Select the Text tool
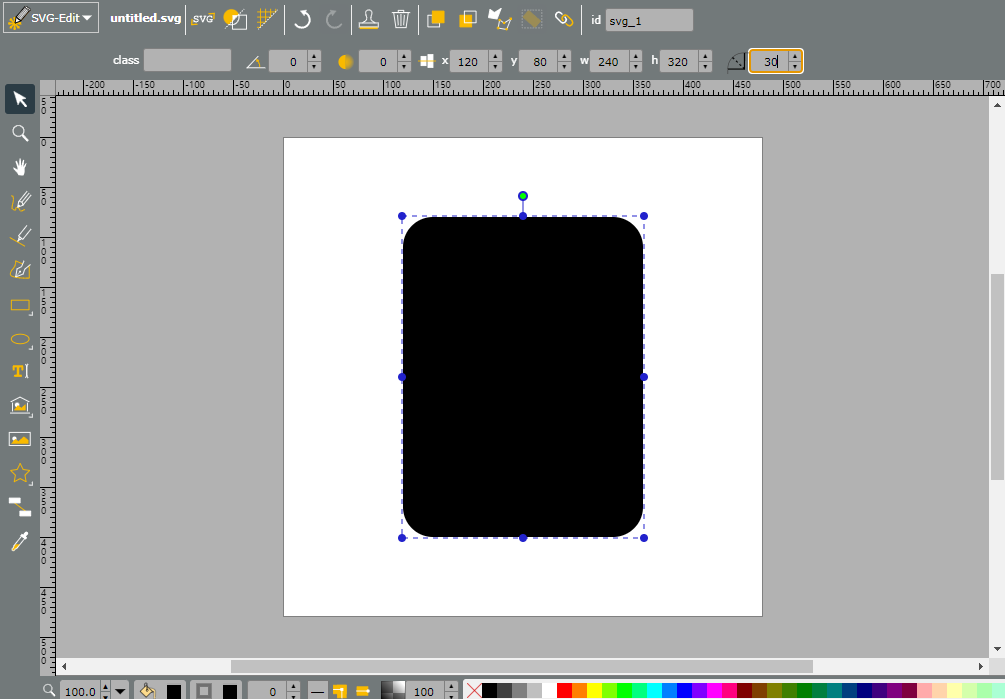Image resolution: width=1005 pixels, height=699 pixels. coord(20,371)
